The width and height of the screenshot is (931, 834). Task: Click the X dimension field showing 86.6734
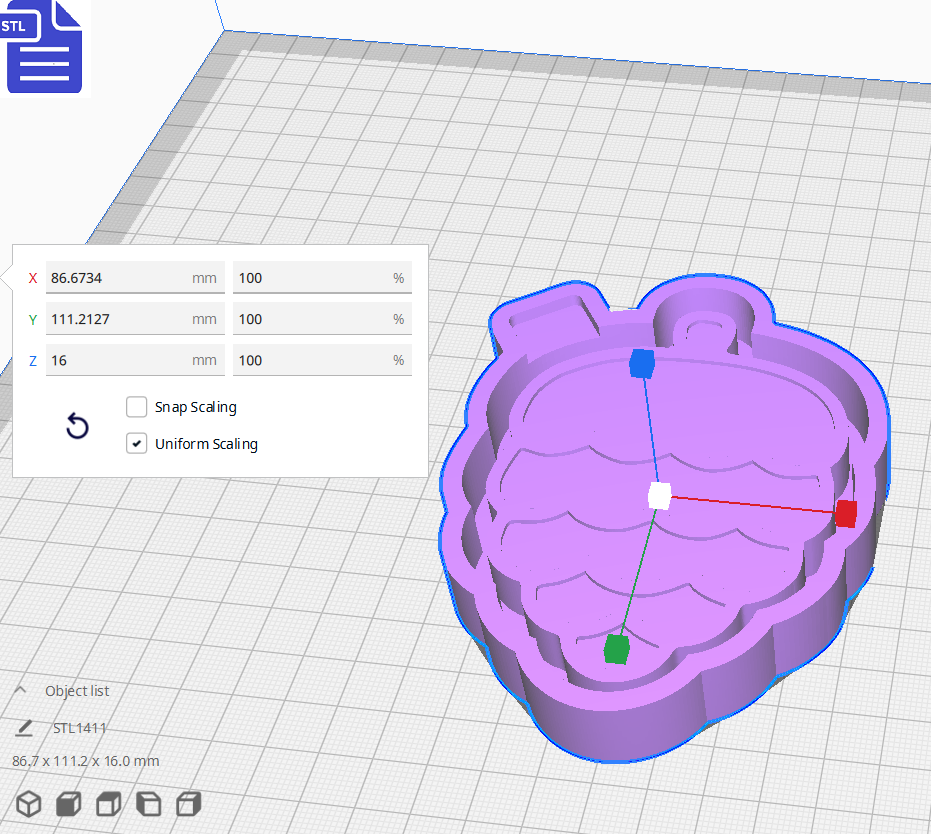135,277
